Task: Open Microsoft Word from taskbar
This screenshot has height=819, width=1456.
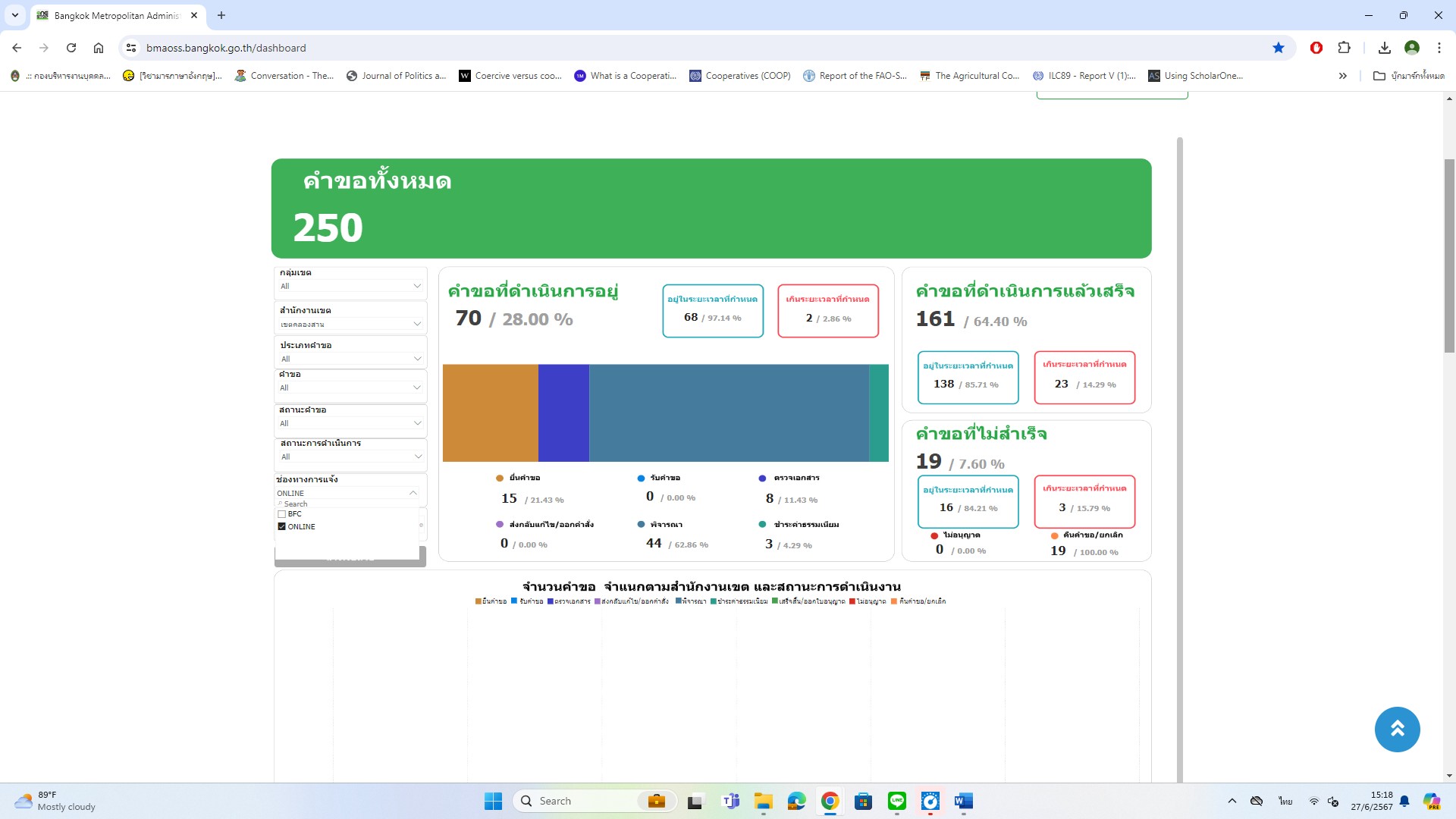Action: click(x=963, y=801)
